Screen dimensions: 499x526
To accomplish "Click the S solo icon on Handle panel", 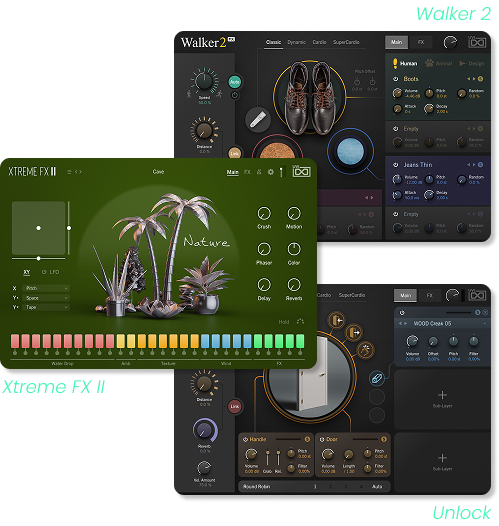I will (x=307, y=439).
